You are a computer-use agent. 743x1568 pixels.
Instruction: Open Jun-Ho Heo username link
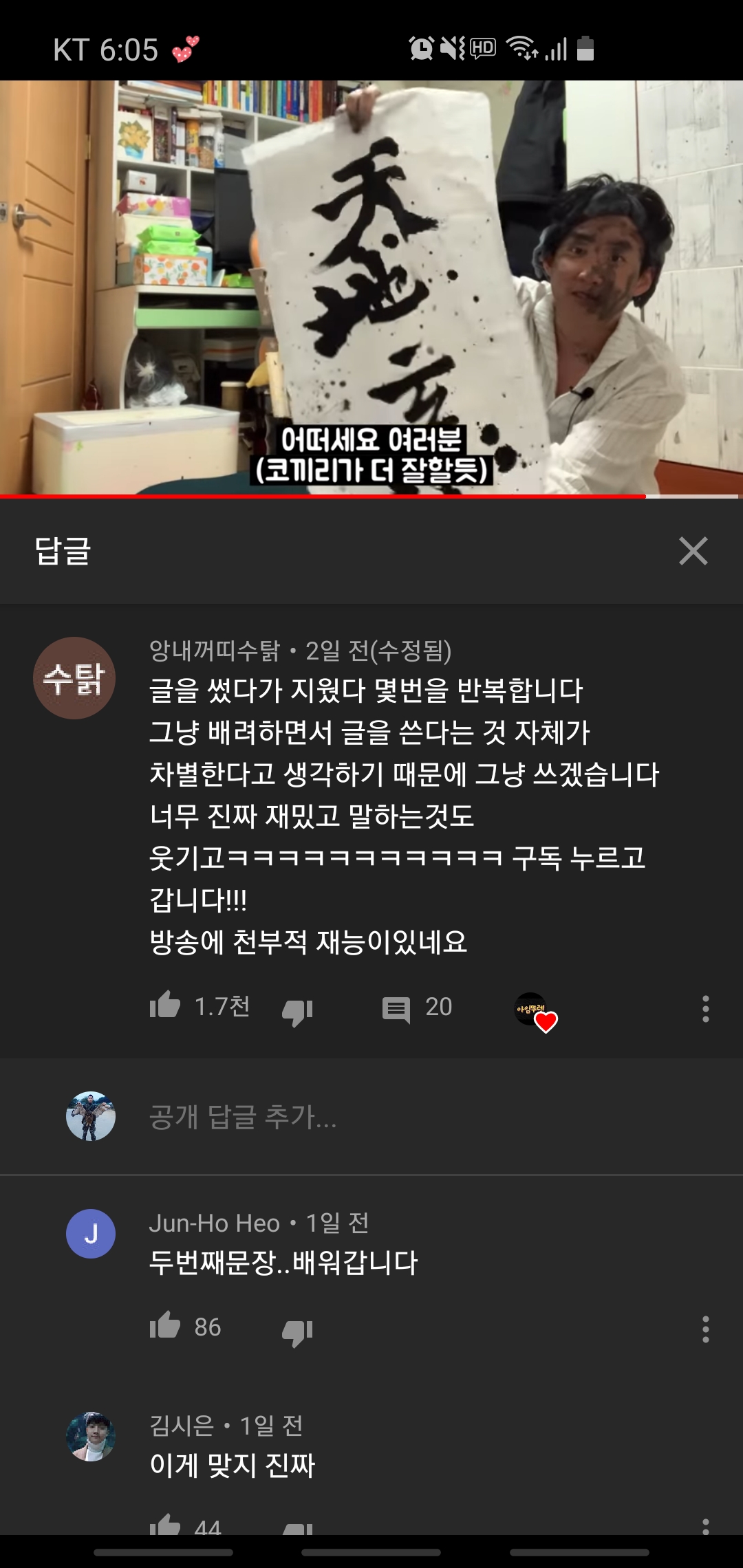[x=215, y=1223]
